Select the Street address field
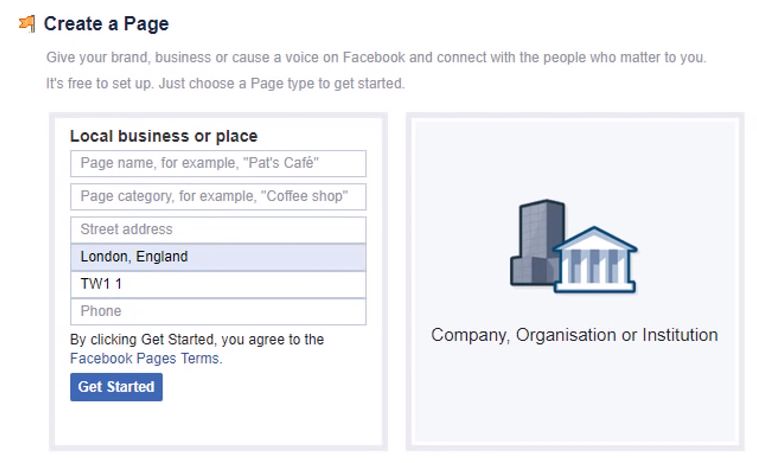The width and height of the screenshot is (757, 463). (x=218, y=230)
